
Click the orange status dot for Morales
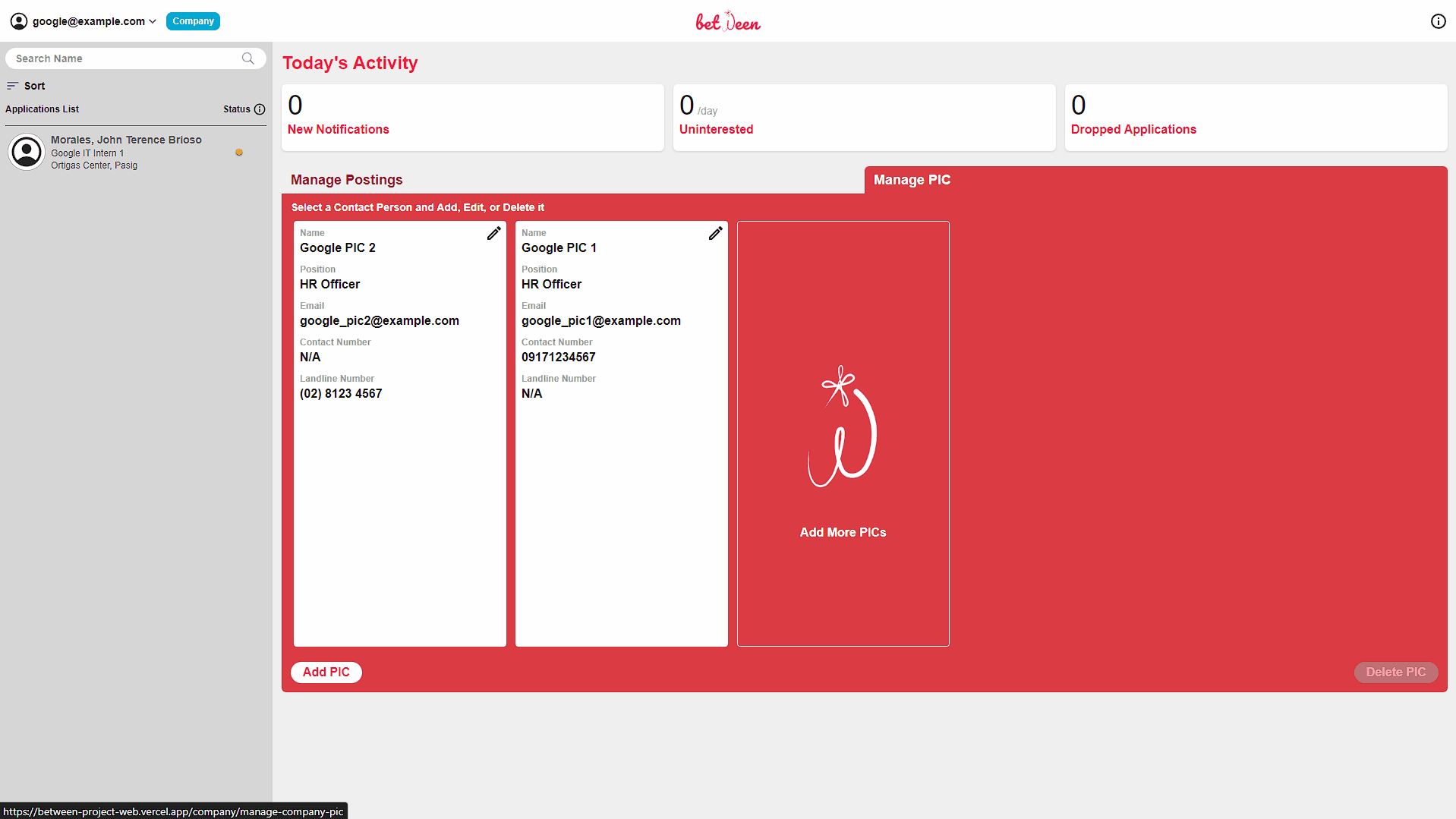(239, 153)
